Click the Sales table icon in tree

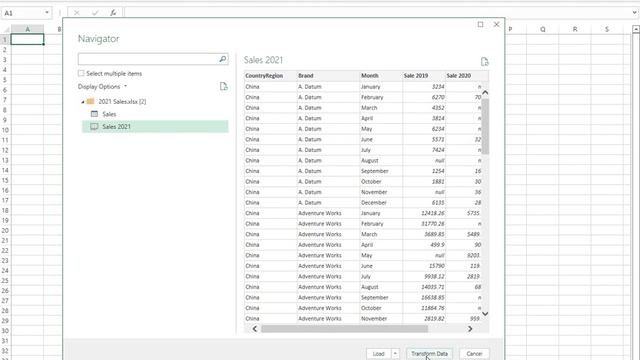[x=94, y=114]
